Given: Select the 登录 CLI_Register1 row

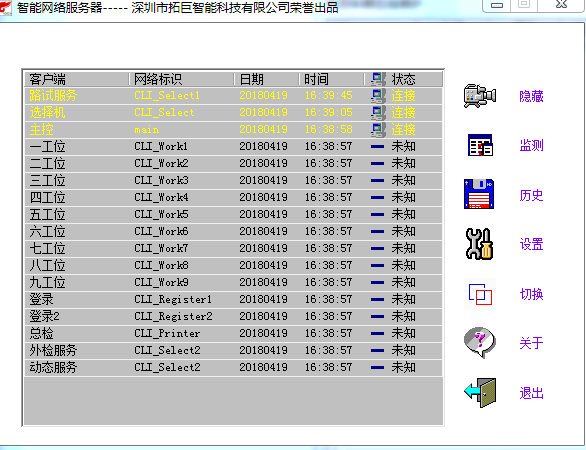Looking at the screenshot, I should tap(233, 299).
